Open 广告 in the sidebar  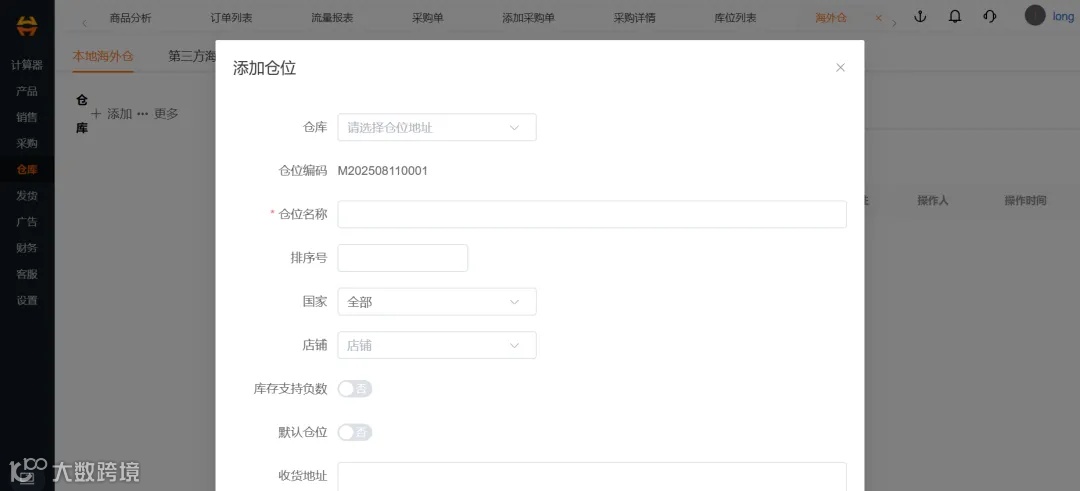(27, 222)
